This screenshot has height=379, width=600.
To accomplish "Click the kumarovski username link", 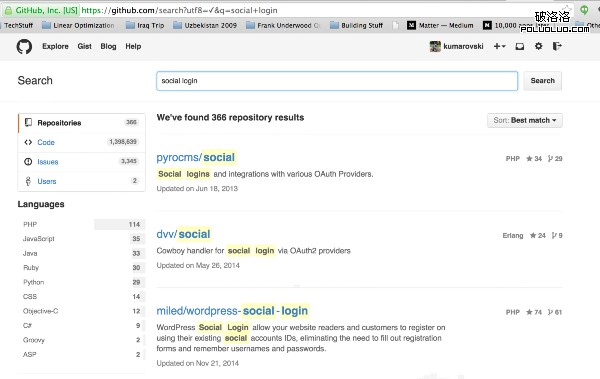I will click(x=463, y=46).
